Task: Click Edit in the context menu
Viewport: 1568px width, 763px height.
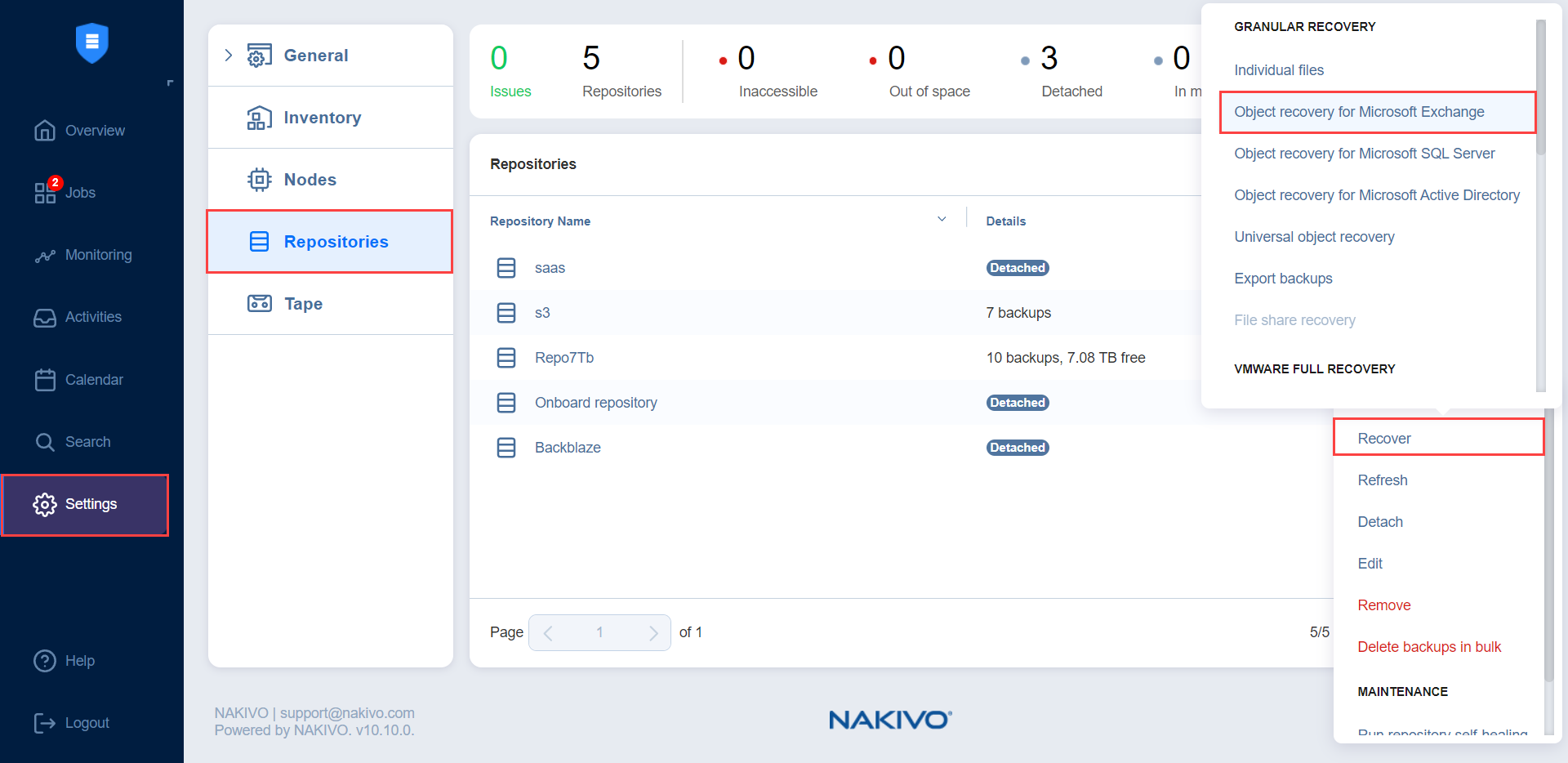Action: (x=1370, y=564)
